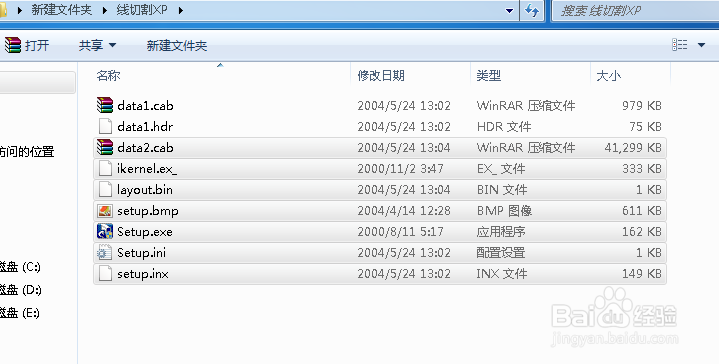Select file name ikernel.ex_

[147, 169]
